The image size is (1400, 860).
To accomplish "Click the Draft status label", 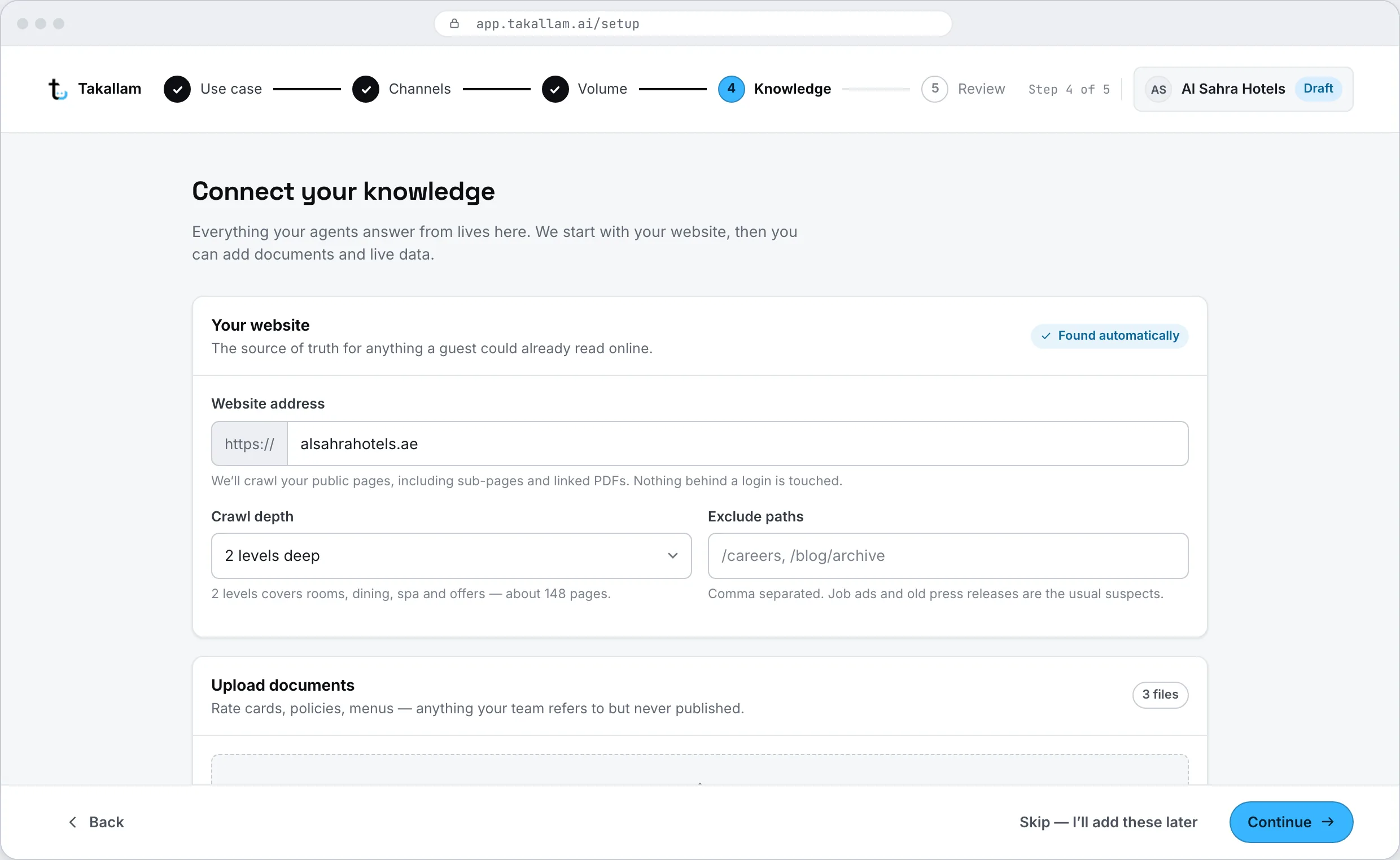I will pos(1318,89).
